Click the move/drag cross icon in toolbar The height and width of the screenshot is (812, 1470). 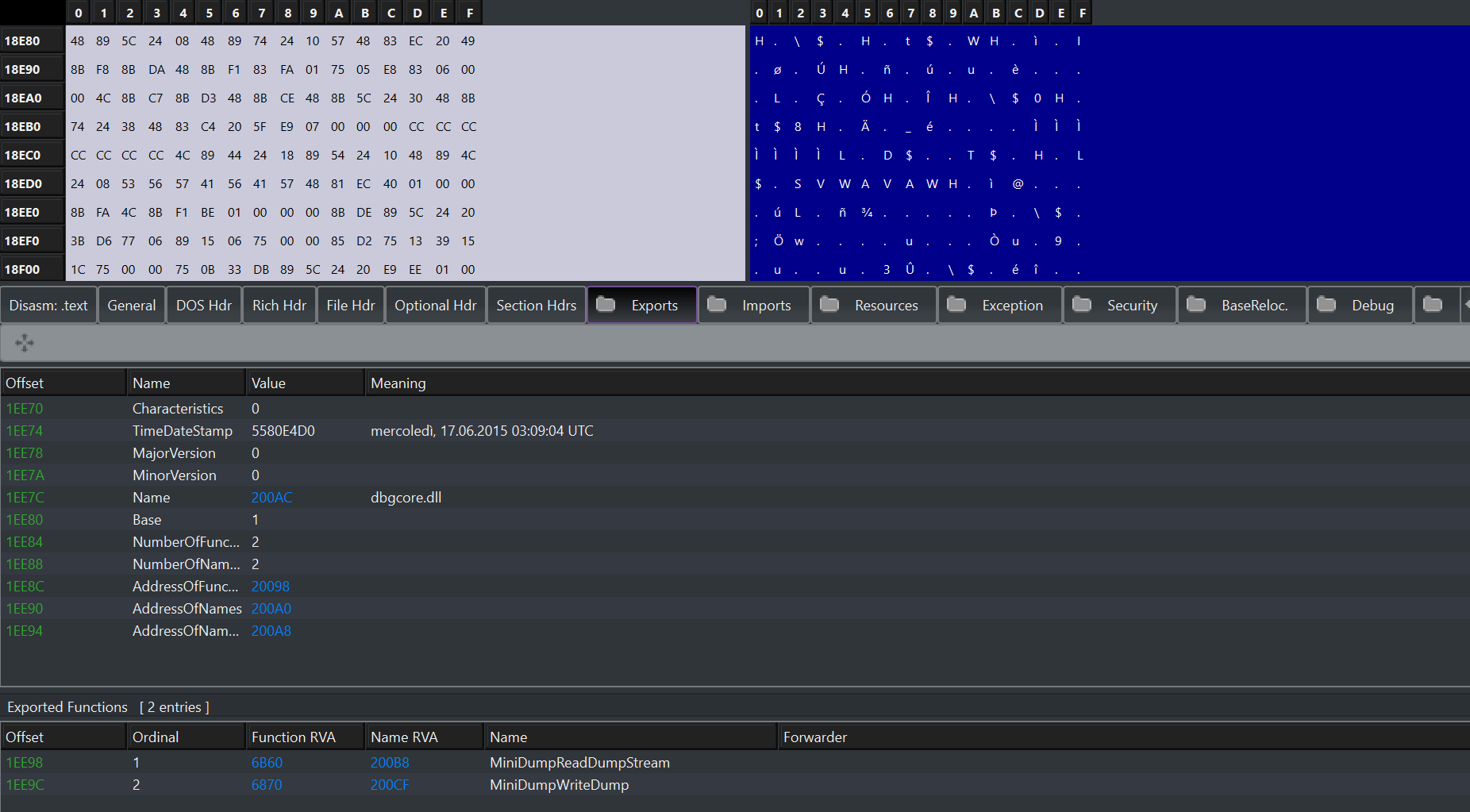25,343
